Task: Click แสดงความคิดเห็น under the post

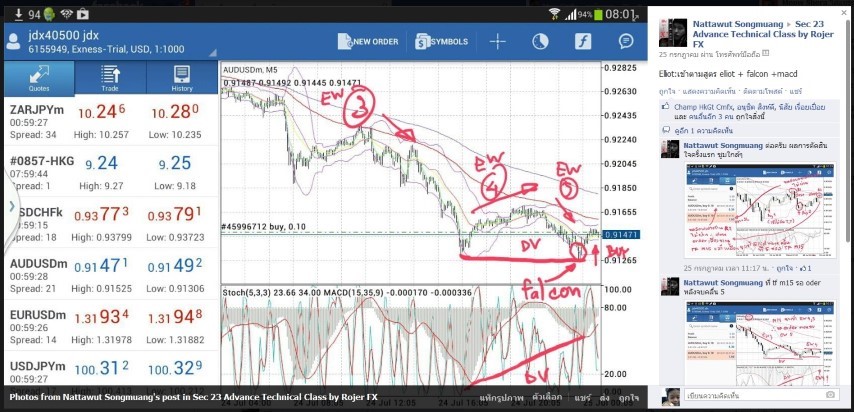Action: 709,91
